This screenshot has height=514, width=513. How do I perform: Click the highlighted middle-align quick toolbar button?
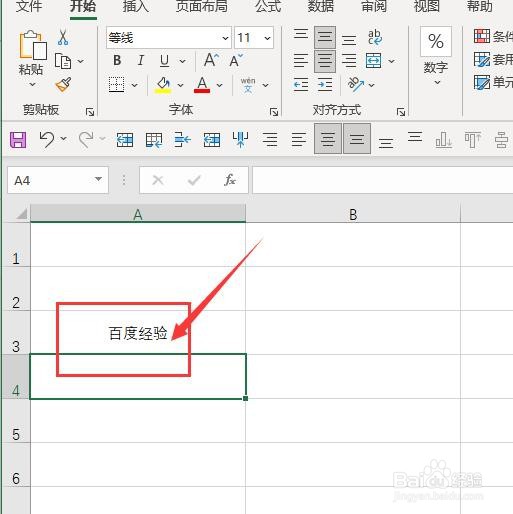coord(357,139)
